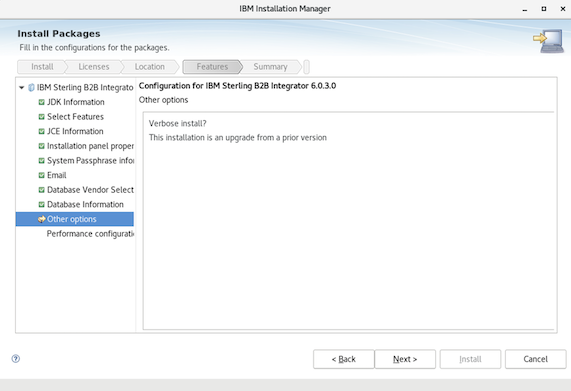Open help via the question mark icon
Image resolution: width=571 pixels, height=391 pixels.
point(16,359)
